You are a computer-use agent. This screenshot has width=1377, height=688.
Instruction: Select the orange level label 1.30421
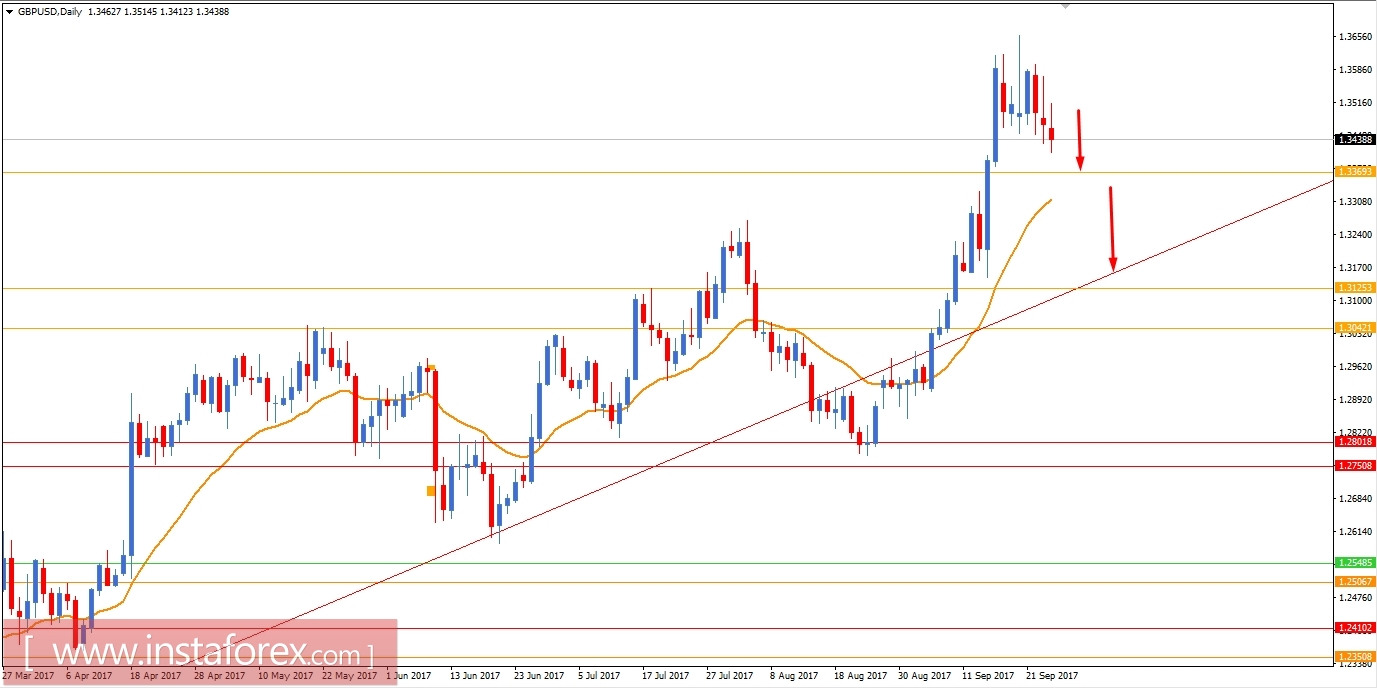click(x=1355, y=327)
